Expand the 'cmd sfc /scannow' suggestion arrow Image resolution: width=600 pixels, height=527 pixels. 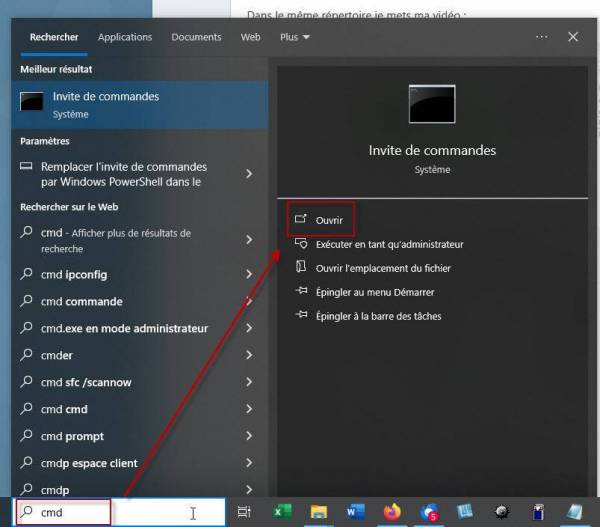(x=248, y=383)
